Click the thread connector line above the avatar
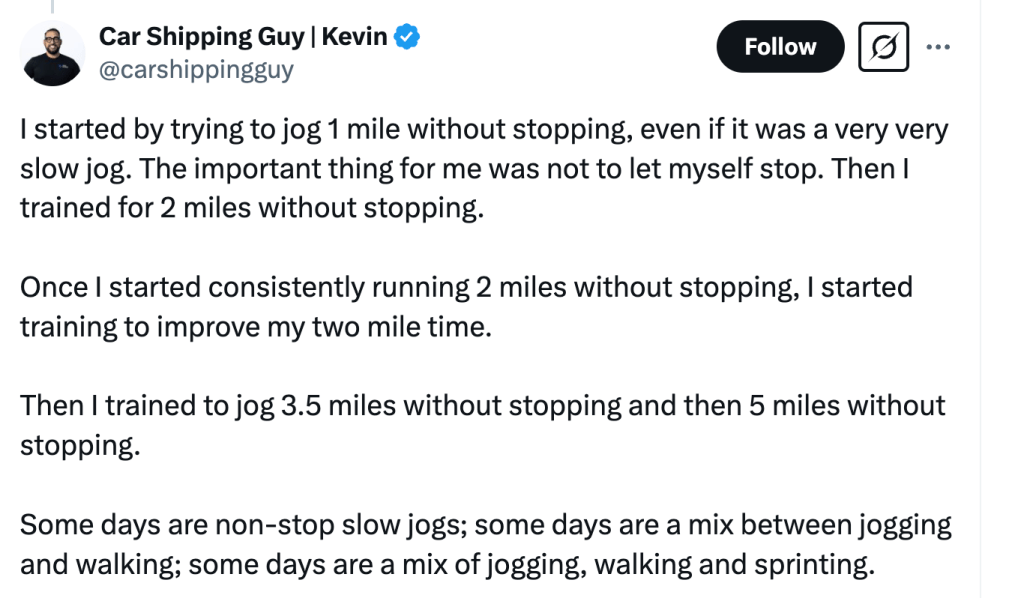The image size is (1024, 598). pos(52,5)
